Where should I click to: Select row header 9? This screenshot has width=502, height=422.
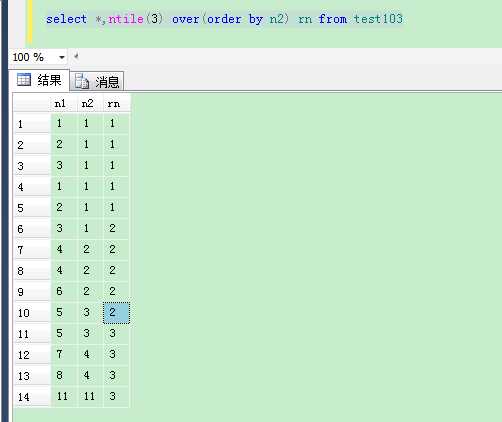32,292
